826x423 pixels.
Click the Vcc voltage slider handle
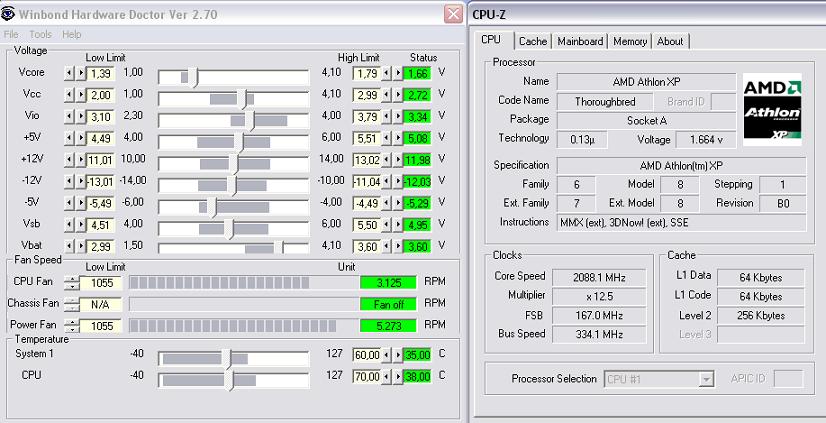click(x=242, y=99)
